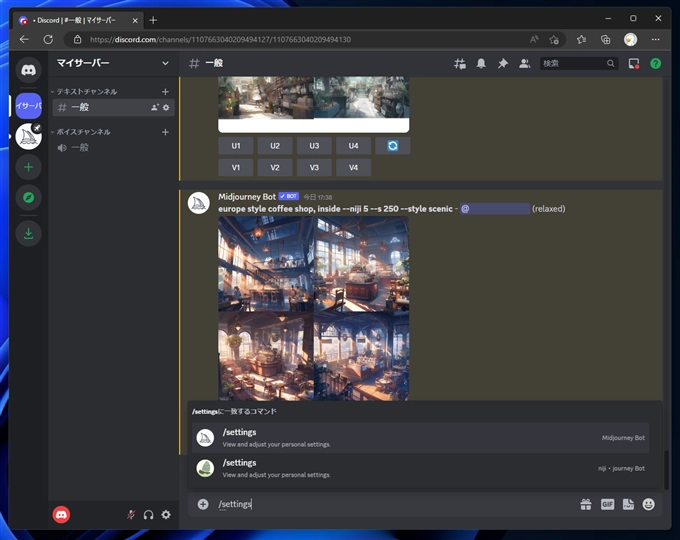680x540 pixels.
Task: Expand the マイサーバー server dropdown menu
Action: point(165,63)
